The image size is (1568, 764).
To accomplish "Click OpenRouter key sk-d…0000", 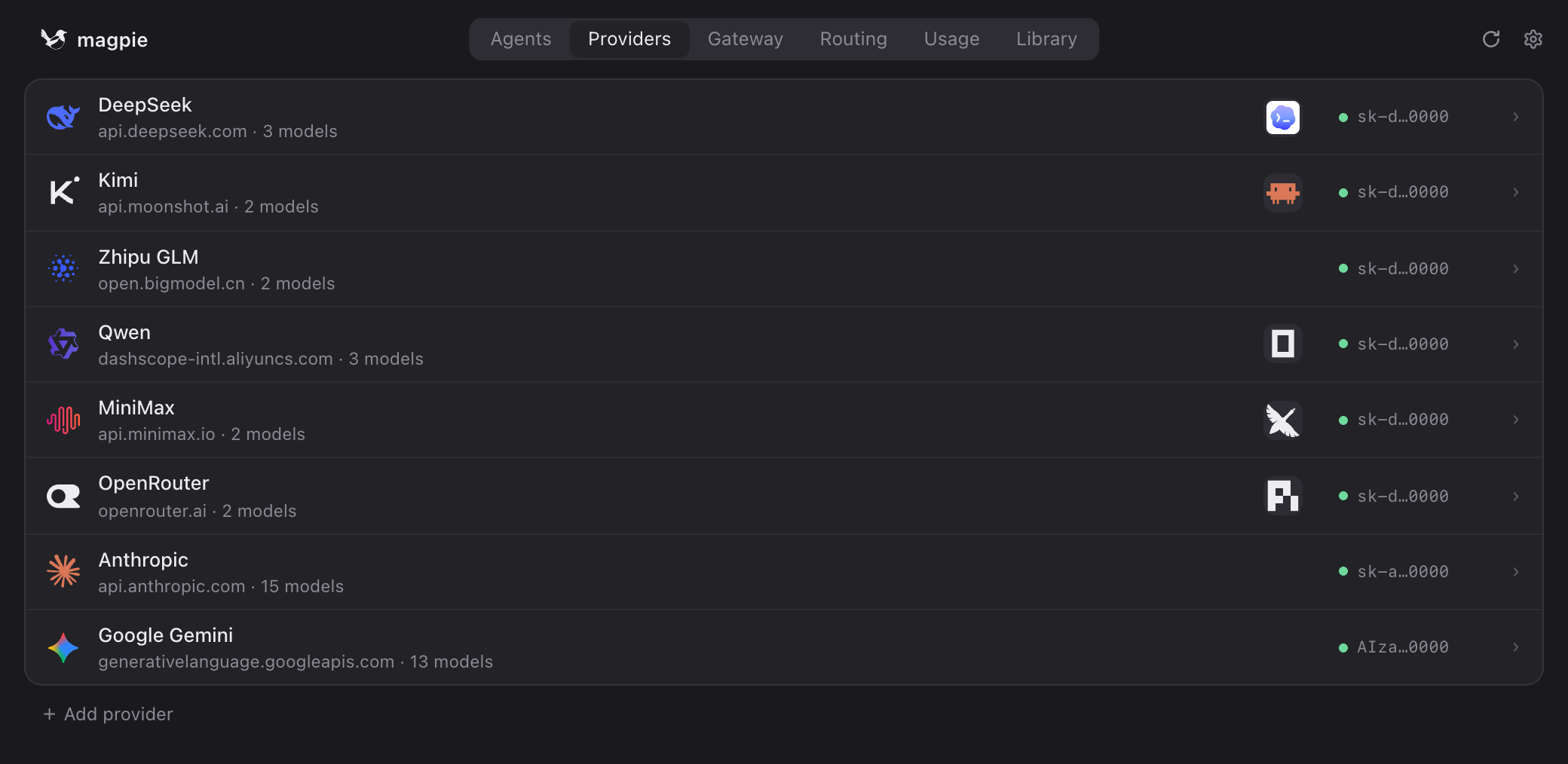I will (1403, 497).
